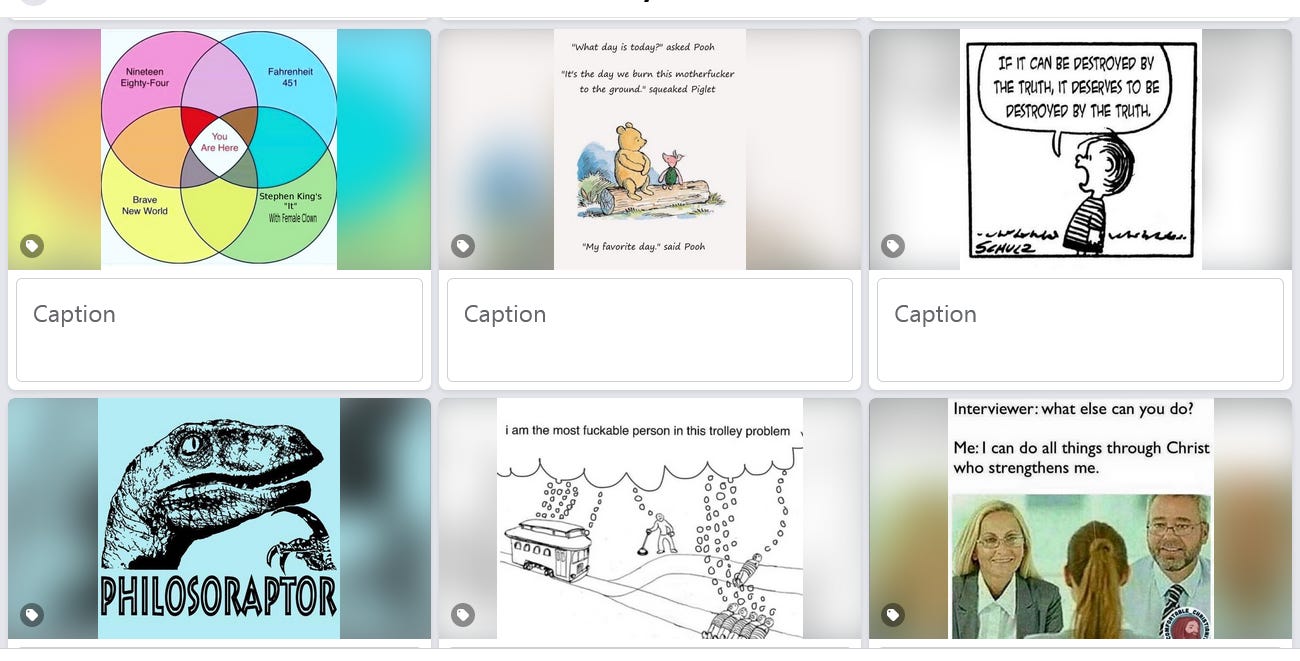Select the Peanuts speech-bubble comic thumbnail
Screen dimensions: 1300x661
point(1080,149)
